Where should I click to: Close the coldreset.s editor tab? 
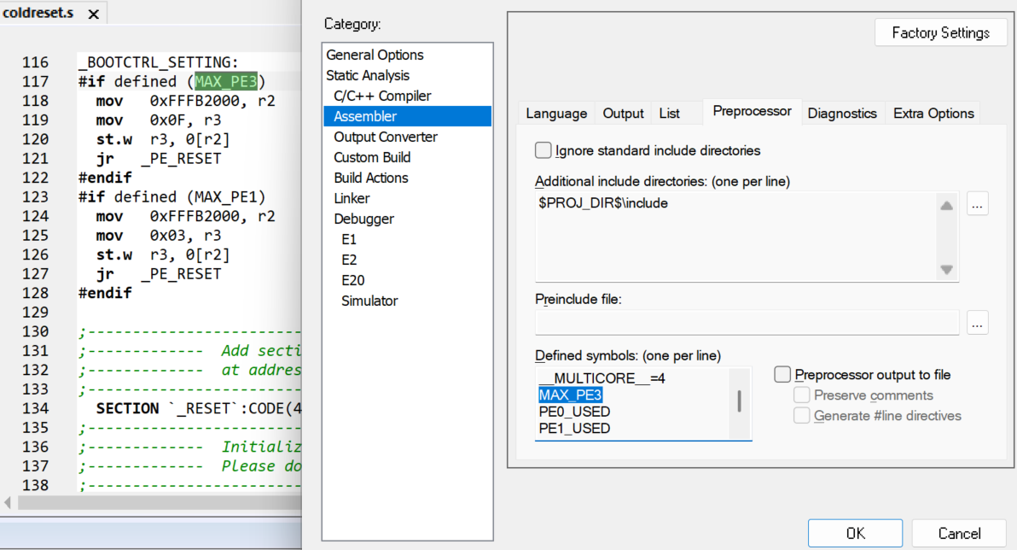pyautogui.click(x=93, y=14)
